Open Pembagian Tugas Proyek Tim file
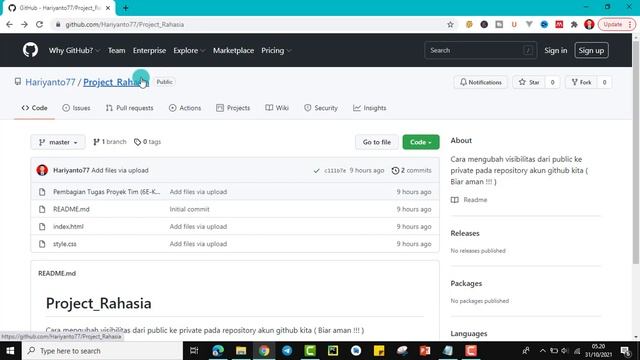 coord(107,191)
